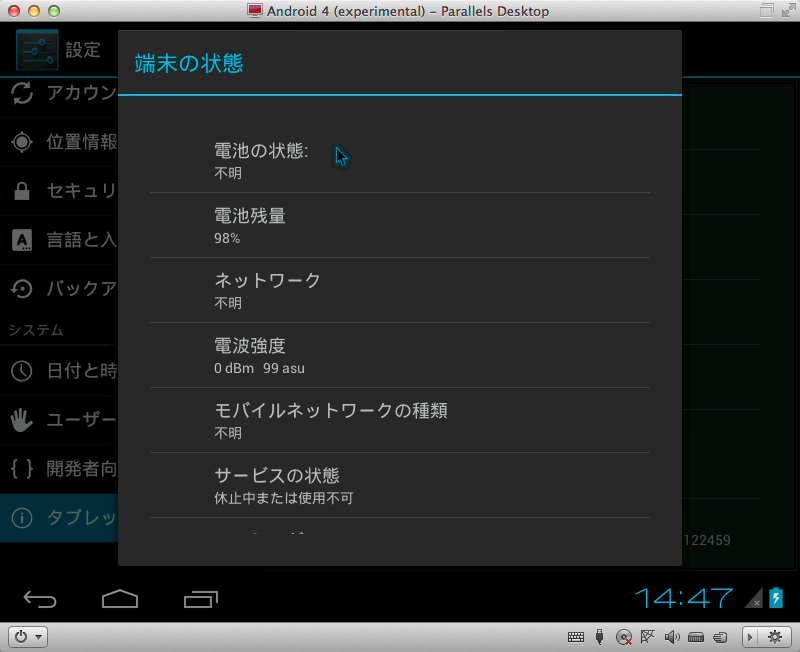Image resolution: width=800 pixels, height=652 pixels.
Task: Select the モバイルネットワークの種類 row
Action: click(400, 420)
